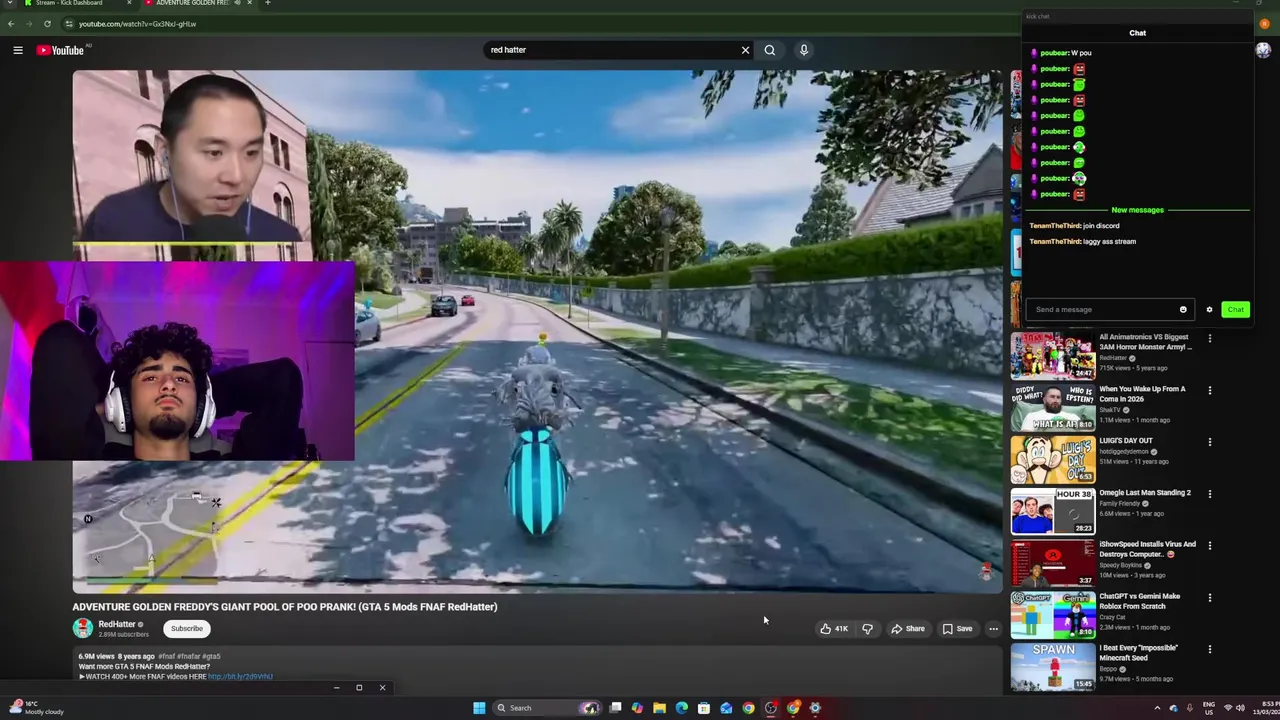This screenshot has width=1280, height=720.
Task: Select the #fnaf hashtag in description
Action: pyautogui.click(x=166, y=656)
